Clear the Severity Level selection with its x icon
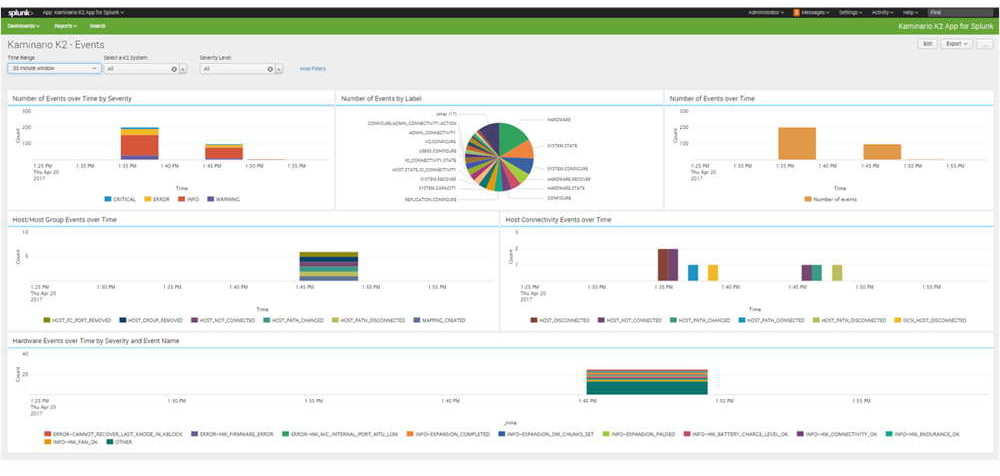Viewport: 1000px width, 476px height. [x=270, y=69]
